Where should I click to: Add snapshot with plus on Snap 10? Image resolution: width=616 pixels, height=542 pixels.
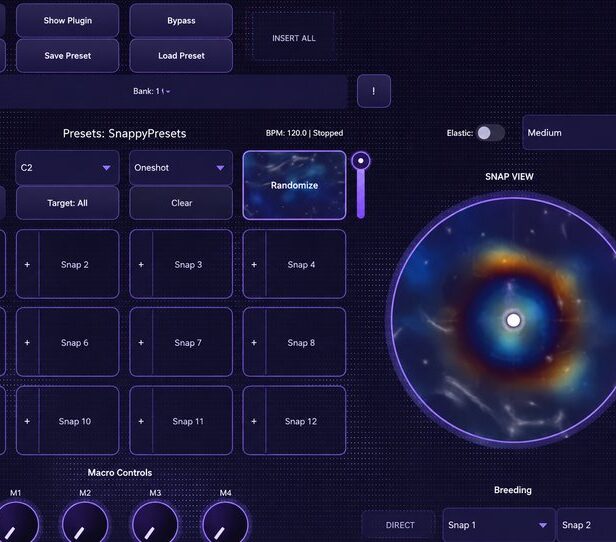27,421
